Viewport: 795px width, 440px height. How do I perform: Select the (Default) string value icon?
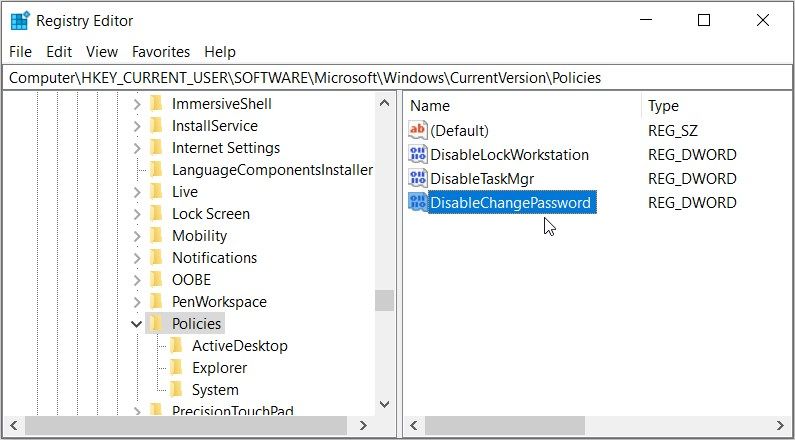pyautogui.click(x=418, y=130)
